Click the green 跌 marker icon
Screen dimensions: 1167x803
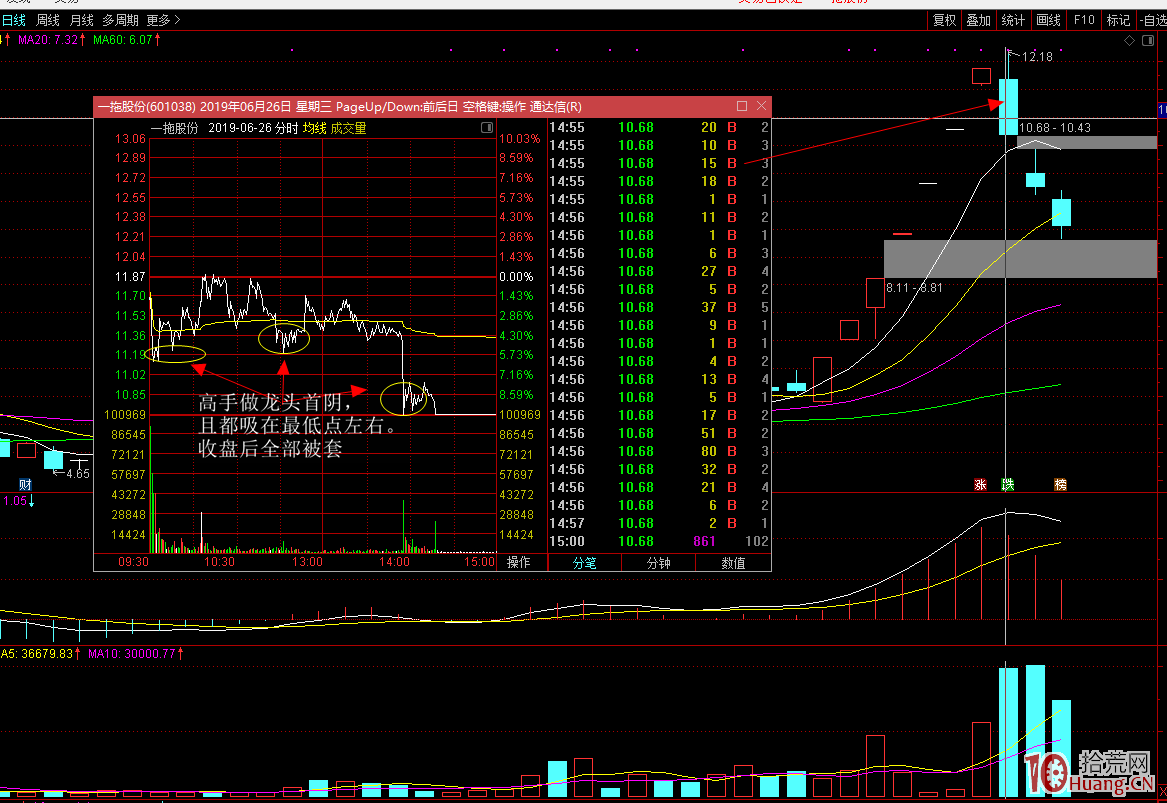(1007, 485)
